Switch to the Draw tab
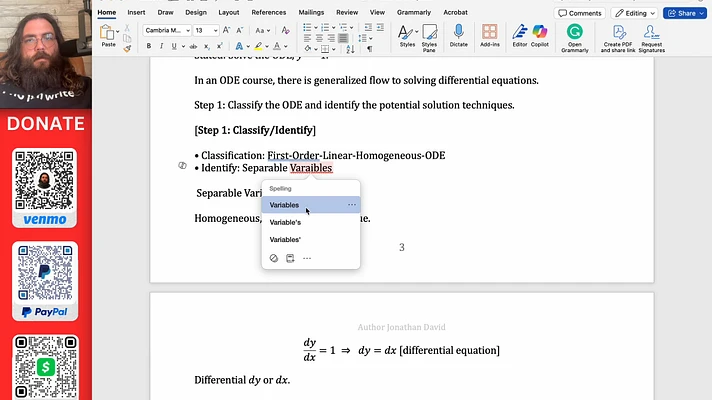The width and height of the screenshot is (712, 400). click(165, 12)
